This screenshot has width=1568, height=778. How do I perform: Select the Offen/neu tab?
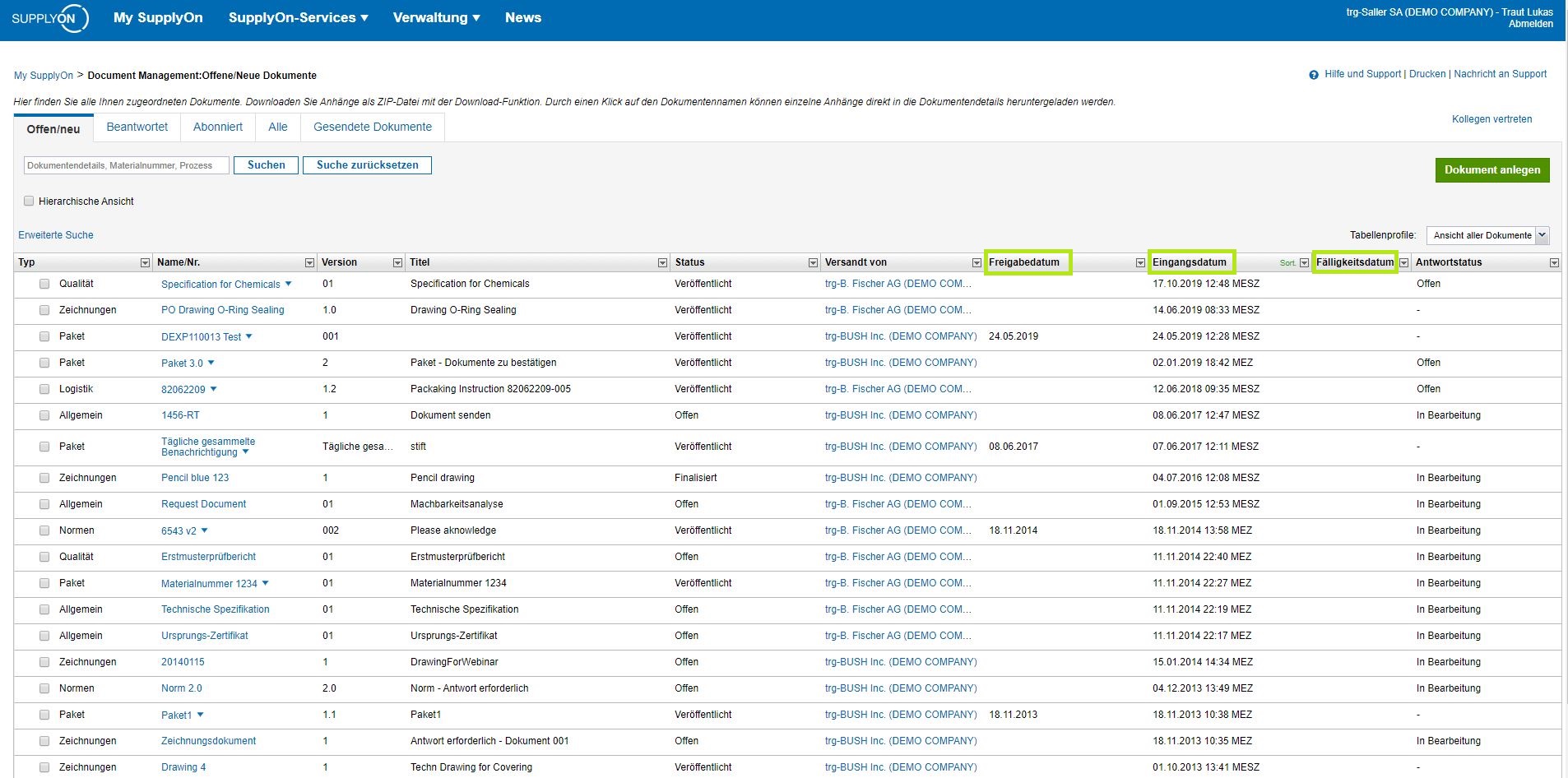click(53, 128)
